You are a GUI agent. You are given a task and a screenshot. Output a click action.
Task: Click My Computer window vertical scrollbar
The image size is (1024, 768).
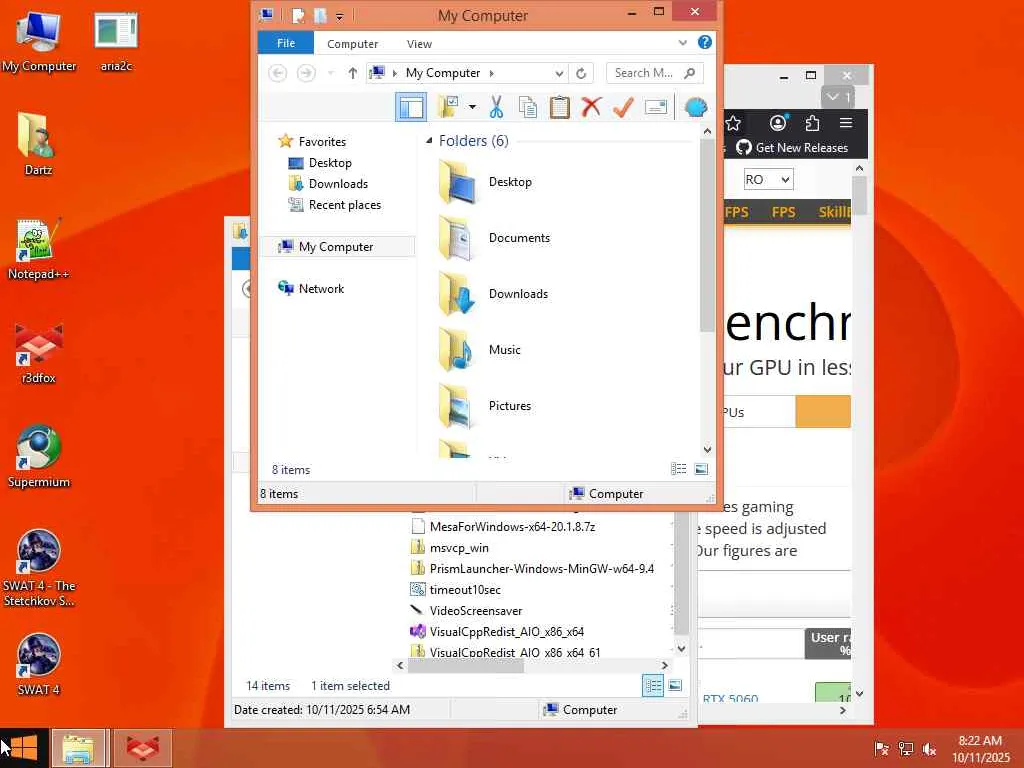tap(707, 235)
